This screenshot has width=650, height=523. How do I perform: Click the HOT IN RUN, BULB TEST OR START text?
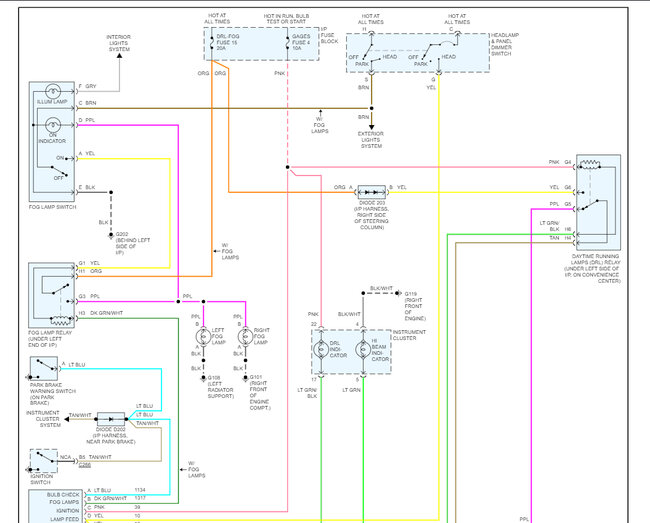[x=286, y=19]
